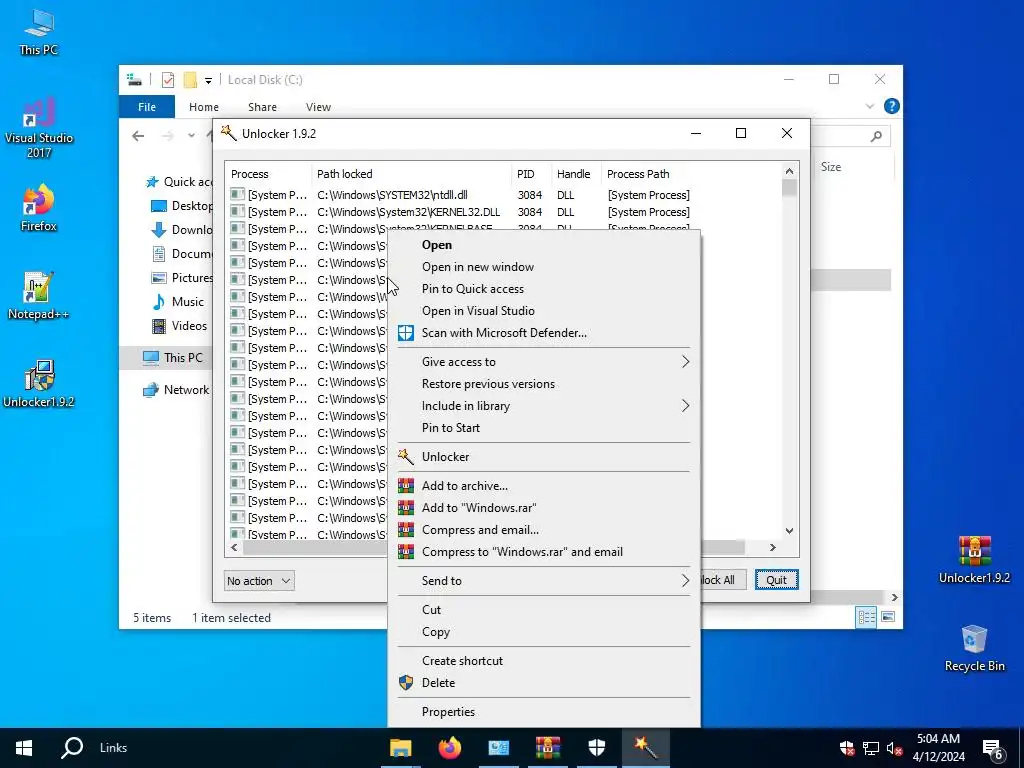Click the WinRAR taskbar icon
1024x768 pixels.
click(547, 748)
